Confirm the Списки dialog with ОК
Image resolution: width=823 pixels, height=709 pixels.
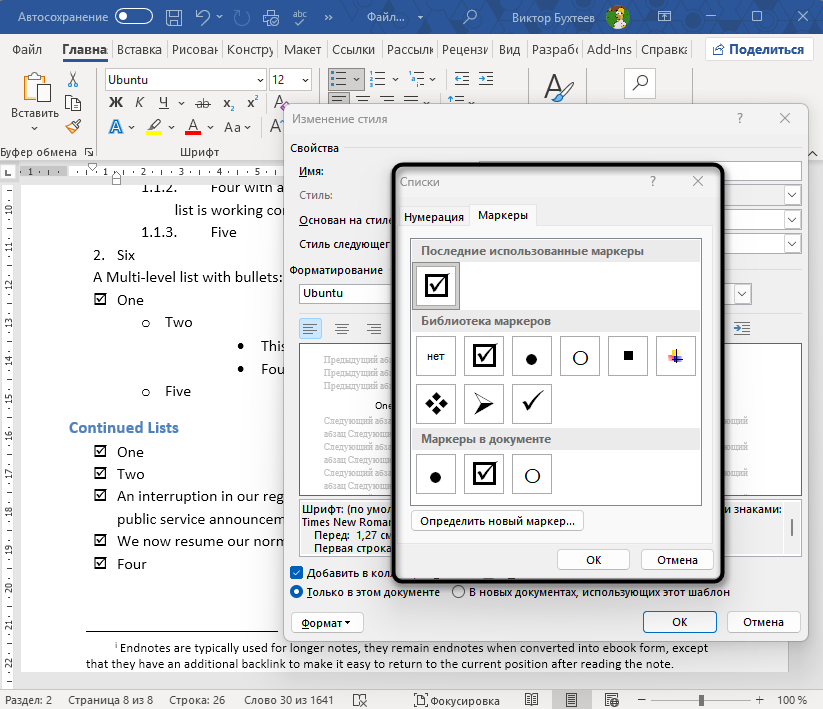click(x=593, y=560)
